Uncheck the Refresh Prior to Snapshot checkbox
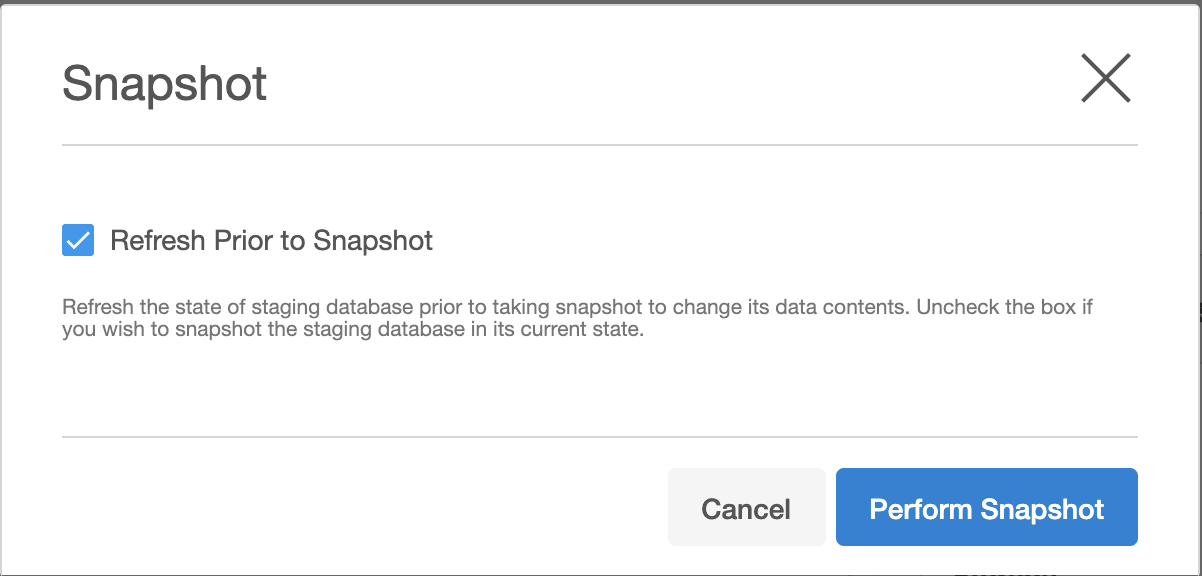 coord(78,240)
